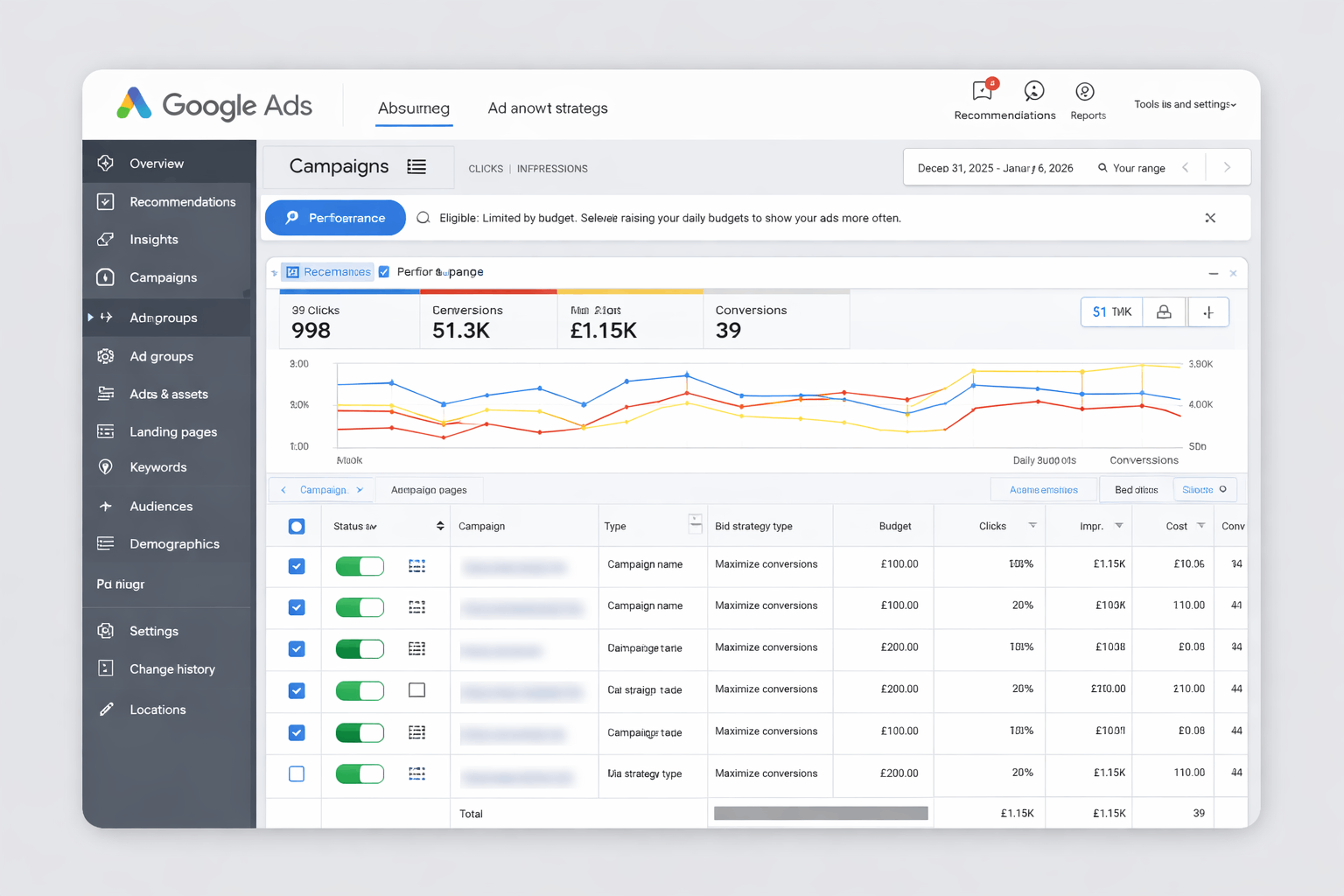Open the Campaign breadcrumb dropdown above the table
This screenshot has height=896, width=1344.
pos(321,489)
